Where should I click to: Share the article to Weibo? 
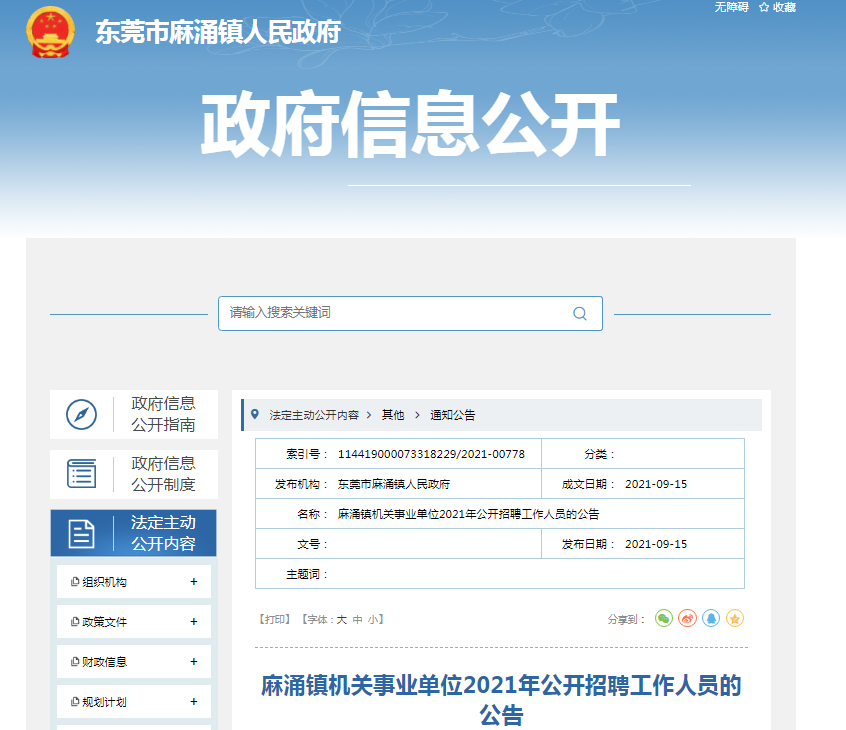688,619
